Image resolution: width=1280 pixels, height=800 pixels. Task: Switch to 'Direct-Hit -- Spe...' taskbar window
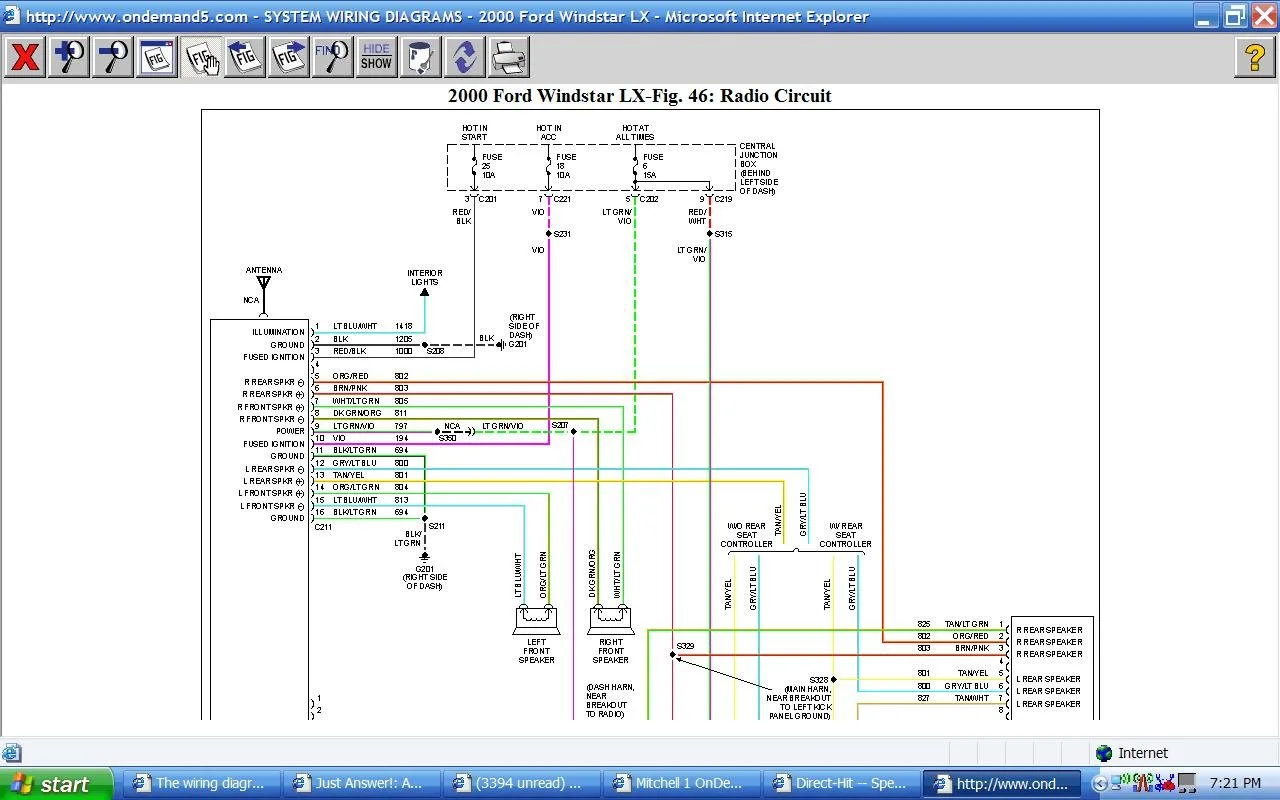point(840,783)
